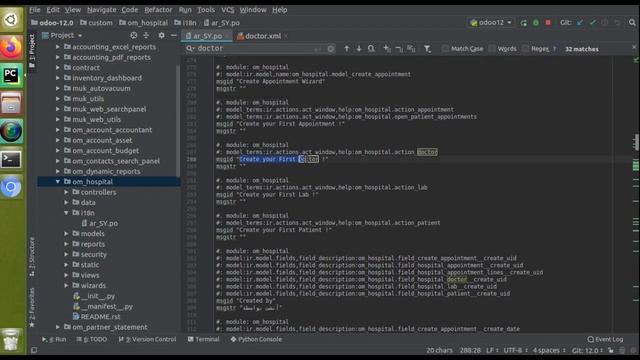Screen dimensions: 640x360
Task: Open the Terminal tool window
Action: [x=203, y=339]
